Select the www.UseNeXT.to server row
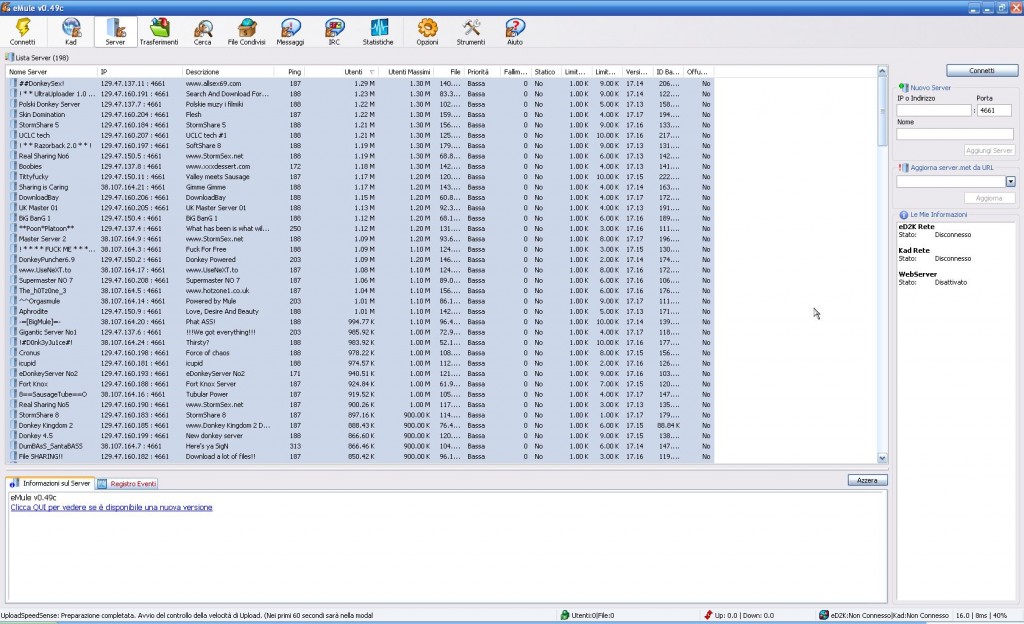1024x624 pixels. (x=360, y=270)
